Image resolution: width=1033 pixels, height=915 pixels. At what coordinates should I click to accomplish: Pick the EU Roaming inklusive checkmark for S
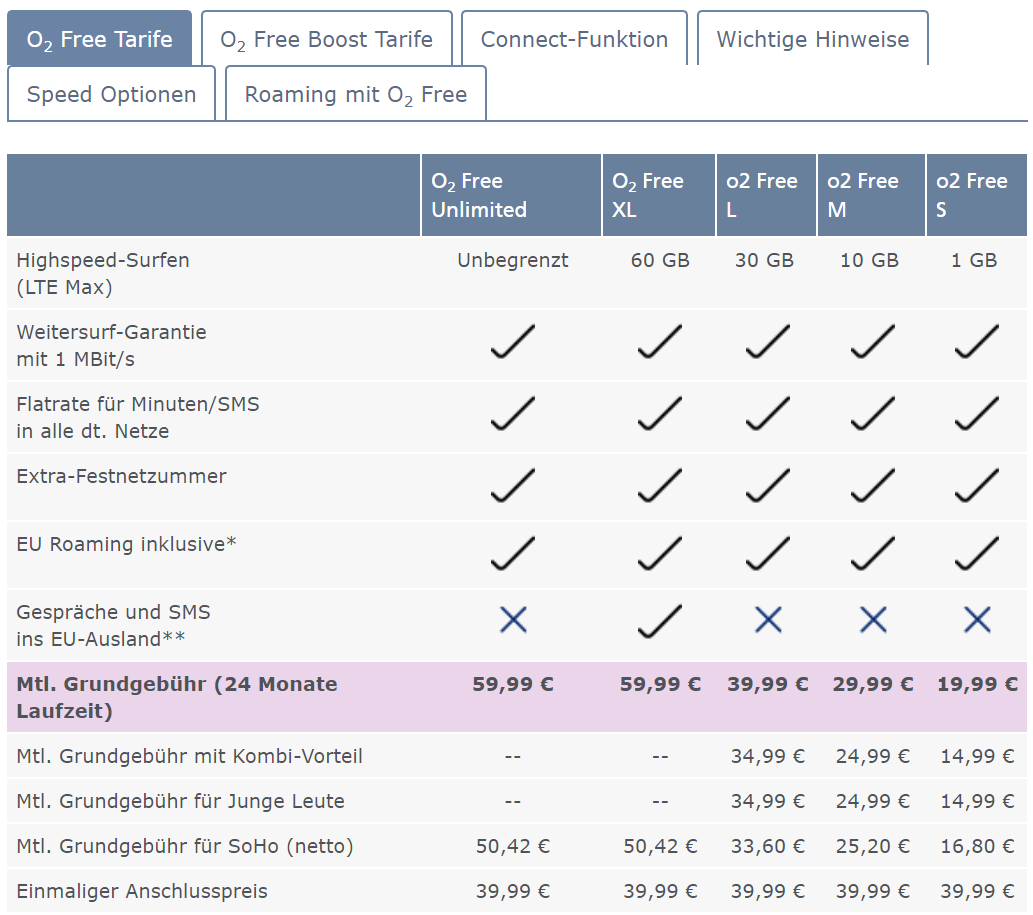(x=977, y=553)
